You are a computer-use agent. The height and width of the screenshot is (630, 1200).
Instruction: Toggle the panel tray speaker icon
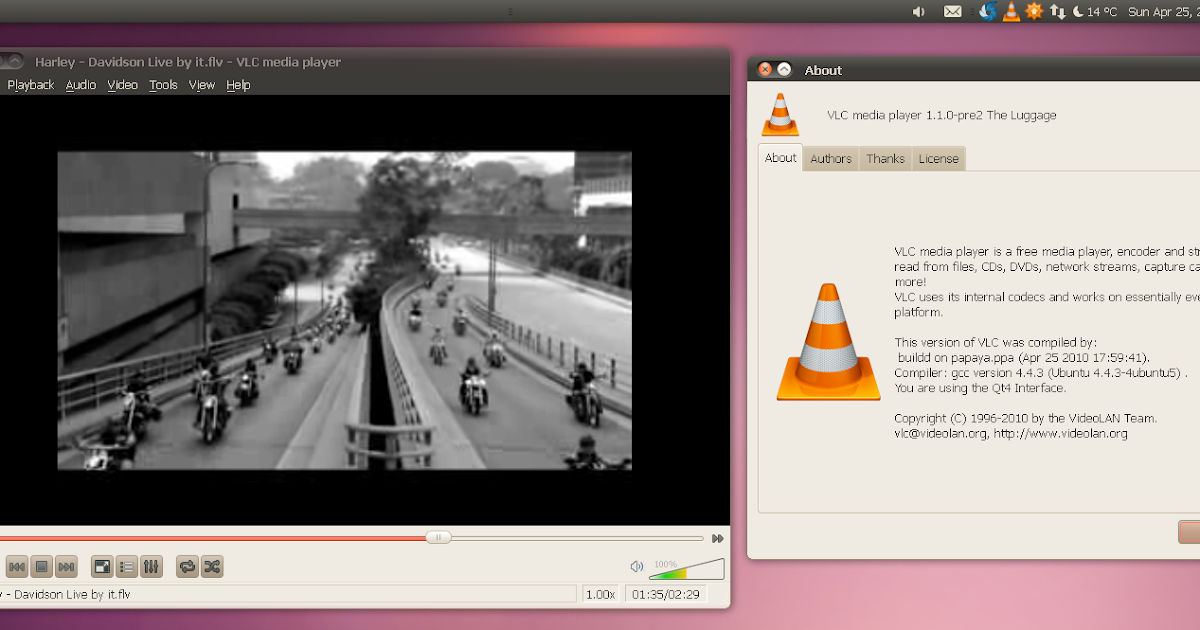[918, 11]
